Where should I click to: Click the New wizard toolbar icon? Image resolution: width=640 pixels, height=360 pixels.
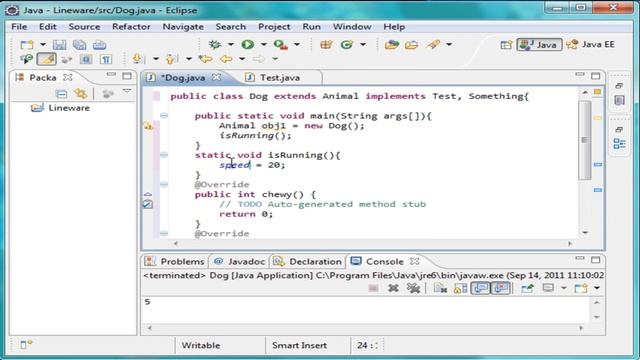[x=27, y=44]
